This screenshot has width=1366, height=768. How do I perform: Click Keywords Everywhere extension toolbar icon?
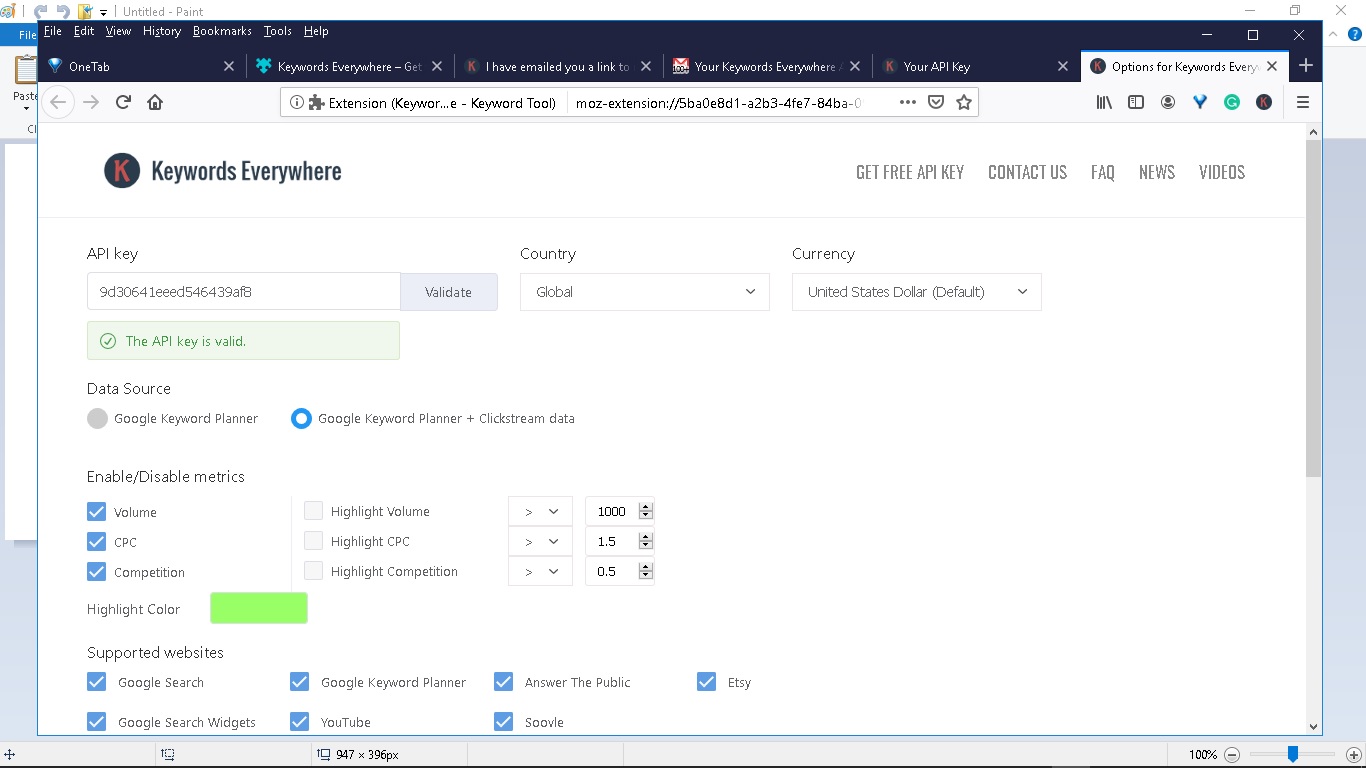[x=1264, y=102]
